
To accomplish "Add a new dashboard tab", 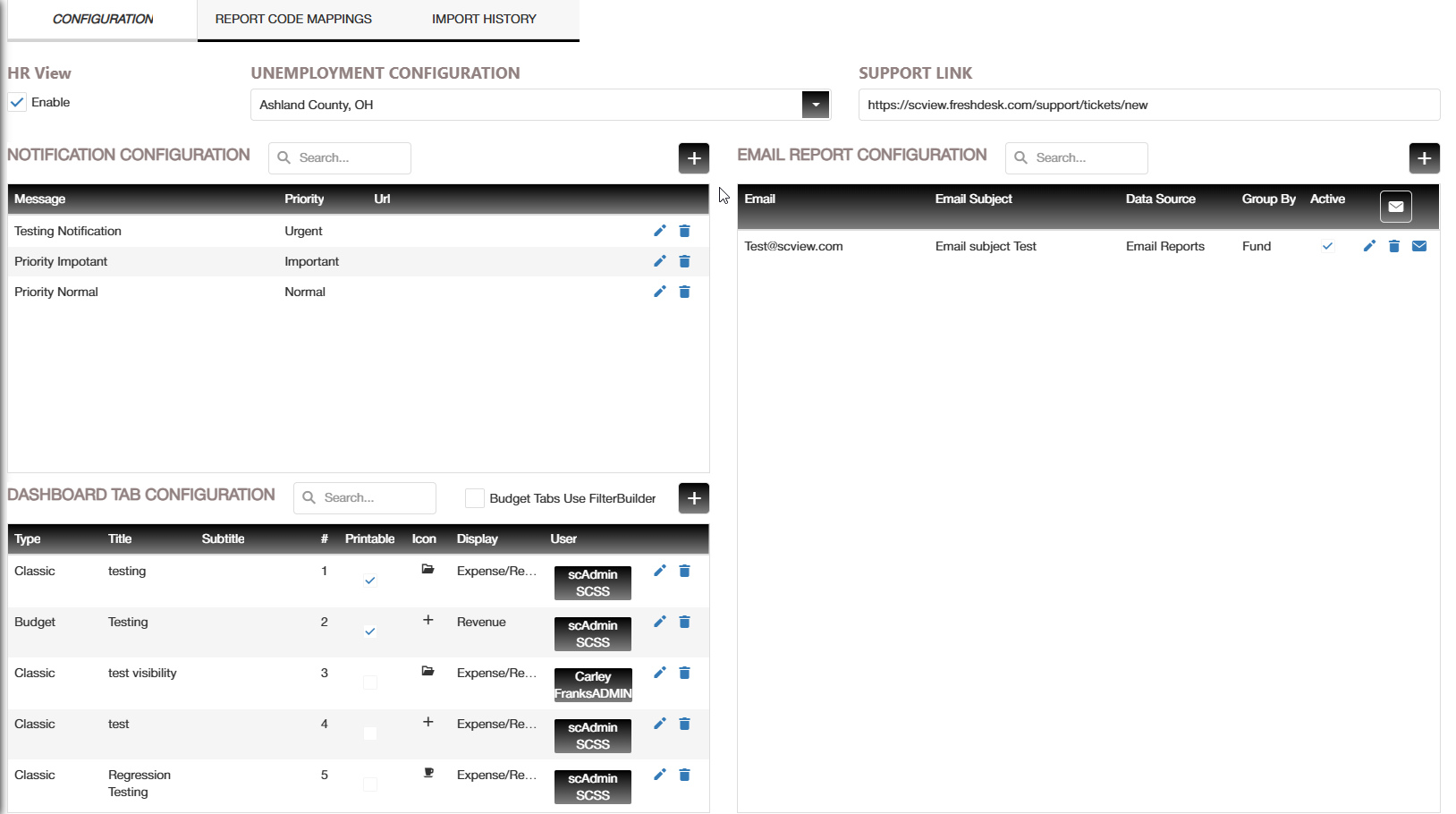I will (694, 498).
